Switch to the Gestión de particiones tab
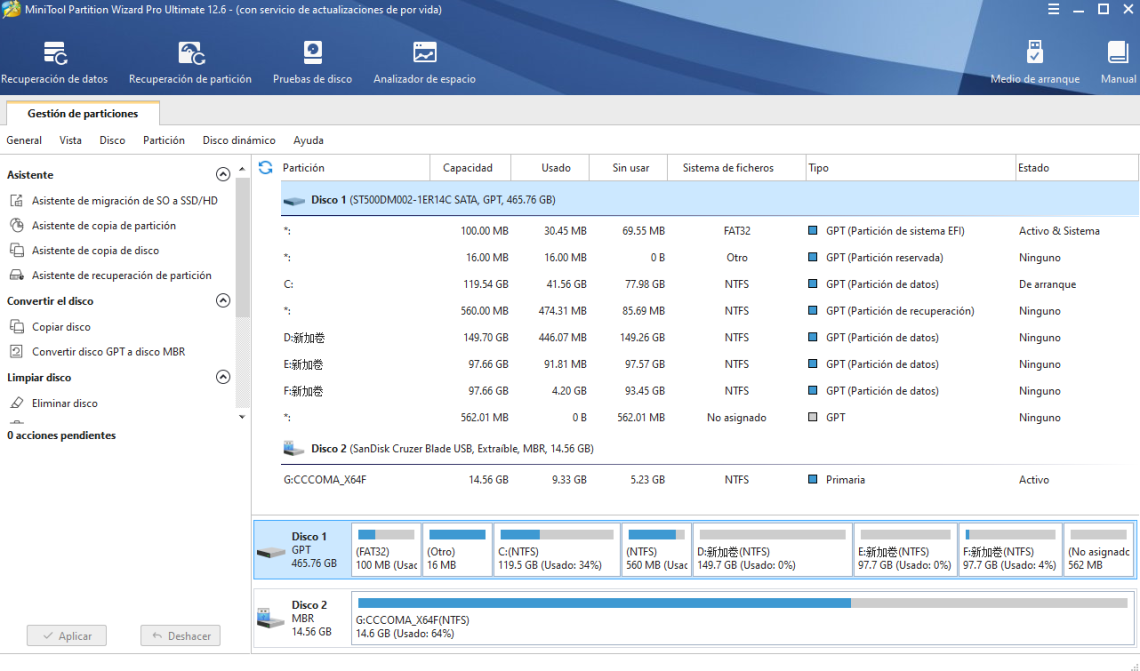The height and width of the screenshot is (671, 1140). click(x=82, y=113)
